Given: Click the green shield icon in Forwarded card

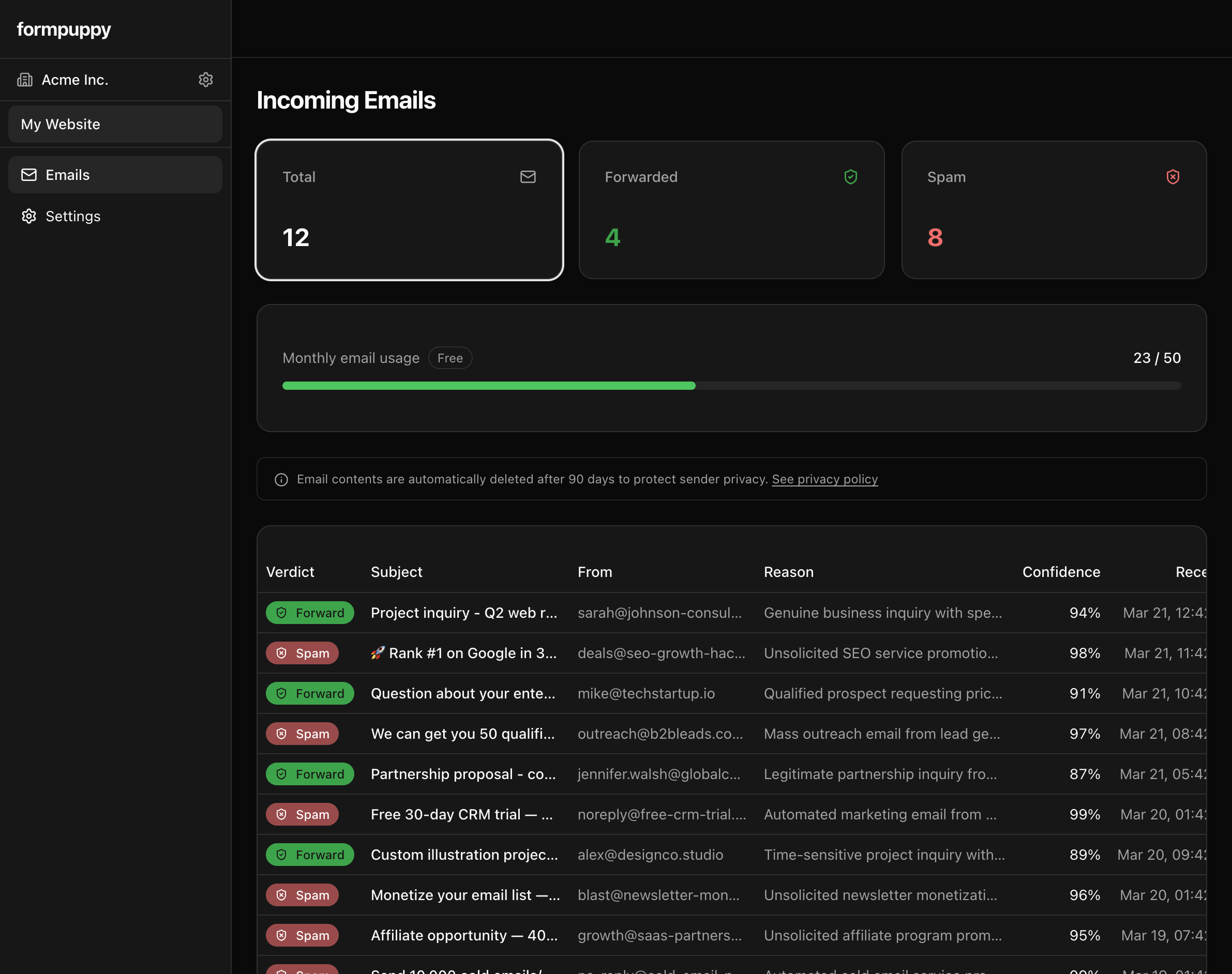Looking at the screenshot, I should click(850, 177).
